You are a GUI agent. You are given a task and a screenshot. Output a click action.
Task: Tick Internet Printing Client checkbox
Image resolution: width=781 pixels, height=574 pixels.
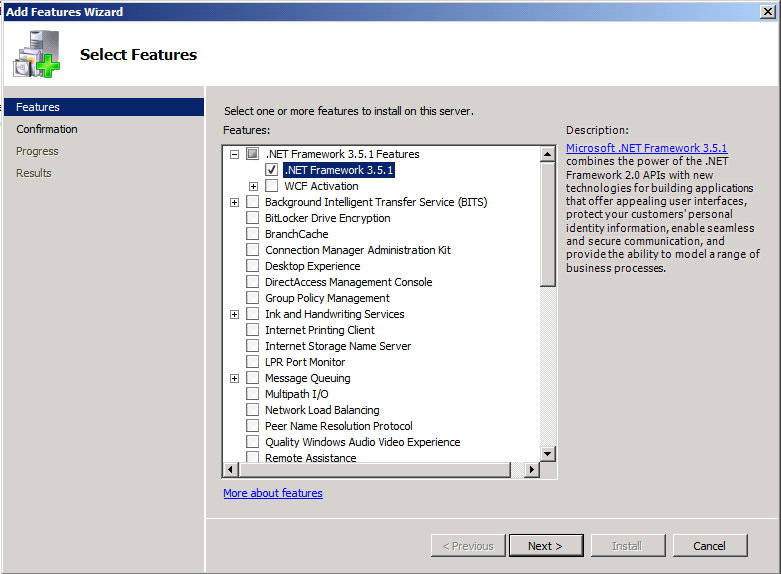point(253,330)
